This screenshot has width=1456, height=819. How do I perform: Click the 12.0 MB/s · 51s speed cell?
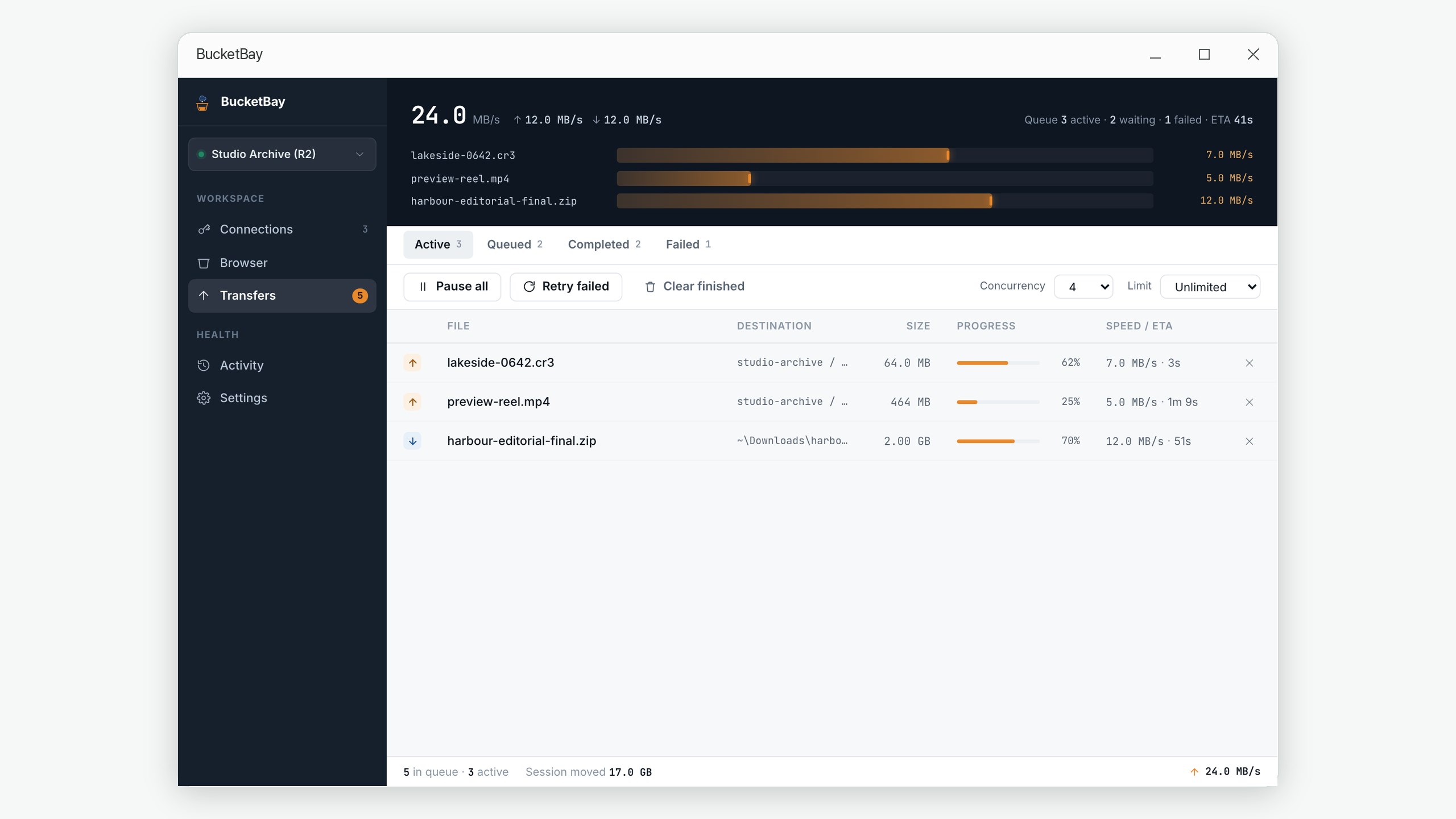pyautogui.click(x=1148, y=441)
